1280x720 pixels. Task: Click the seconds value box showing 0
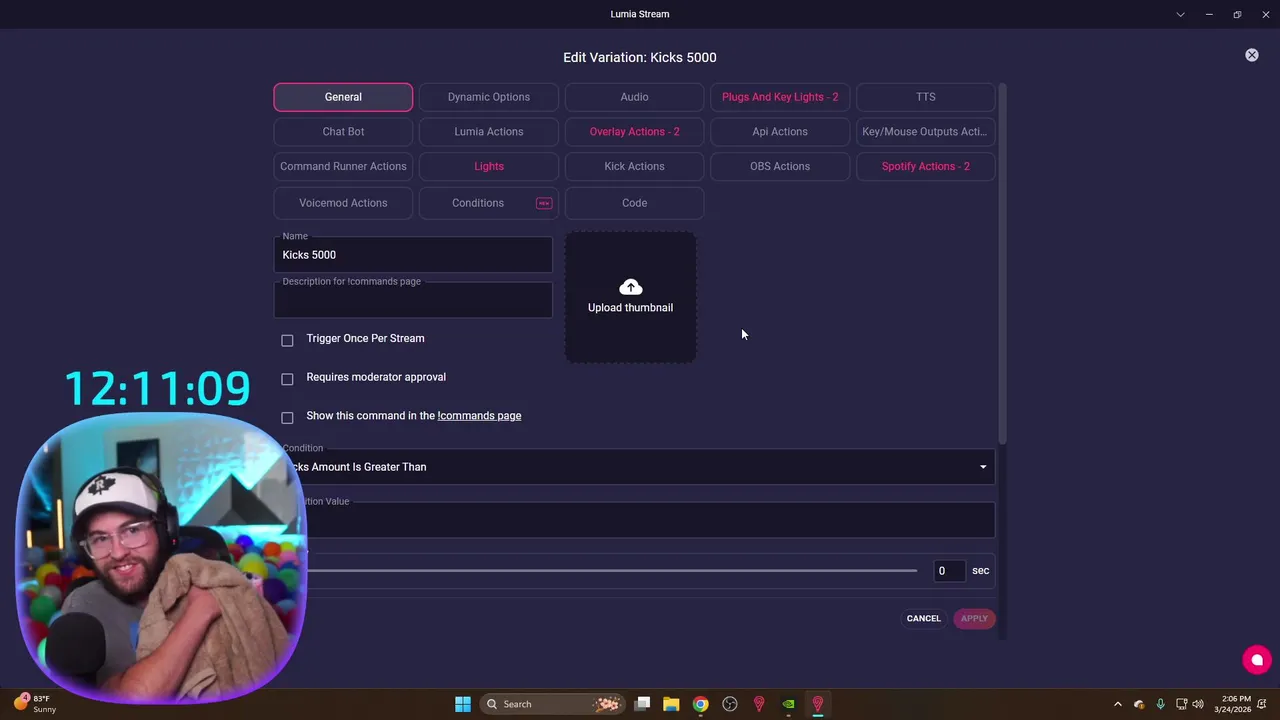pos(949,571)
